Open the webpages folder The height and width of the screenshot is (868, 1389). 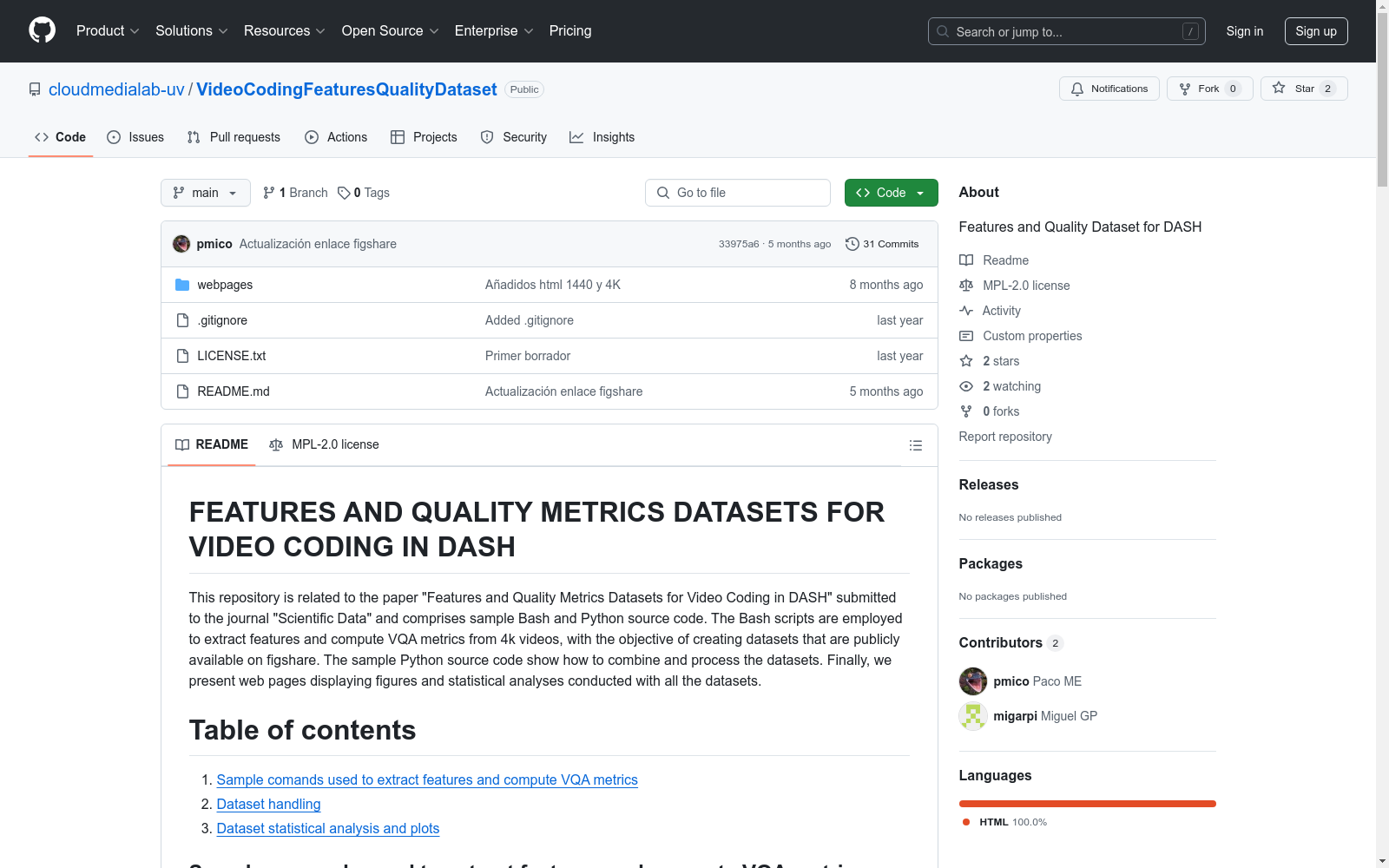tap(225, 285)
